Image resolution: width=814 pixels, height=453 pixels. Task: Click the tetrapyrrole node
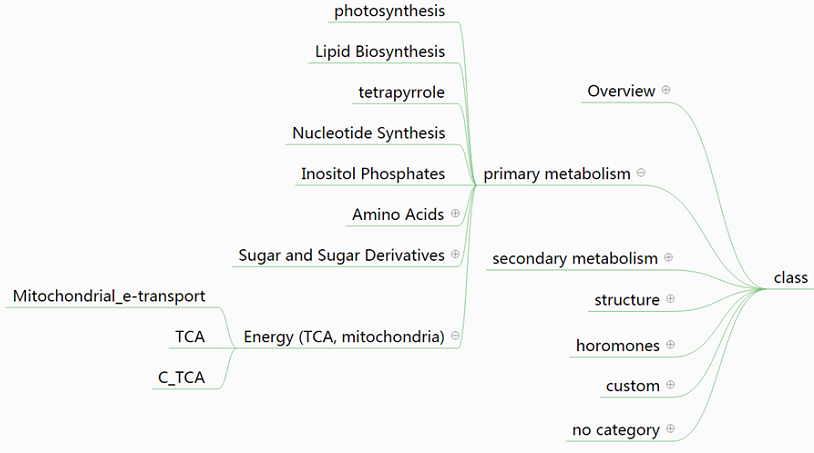401,92
